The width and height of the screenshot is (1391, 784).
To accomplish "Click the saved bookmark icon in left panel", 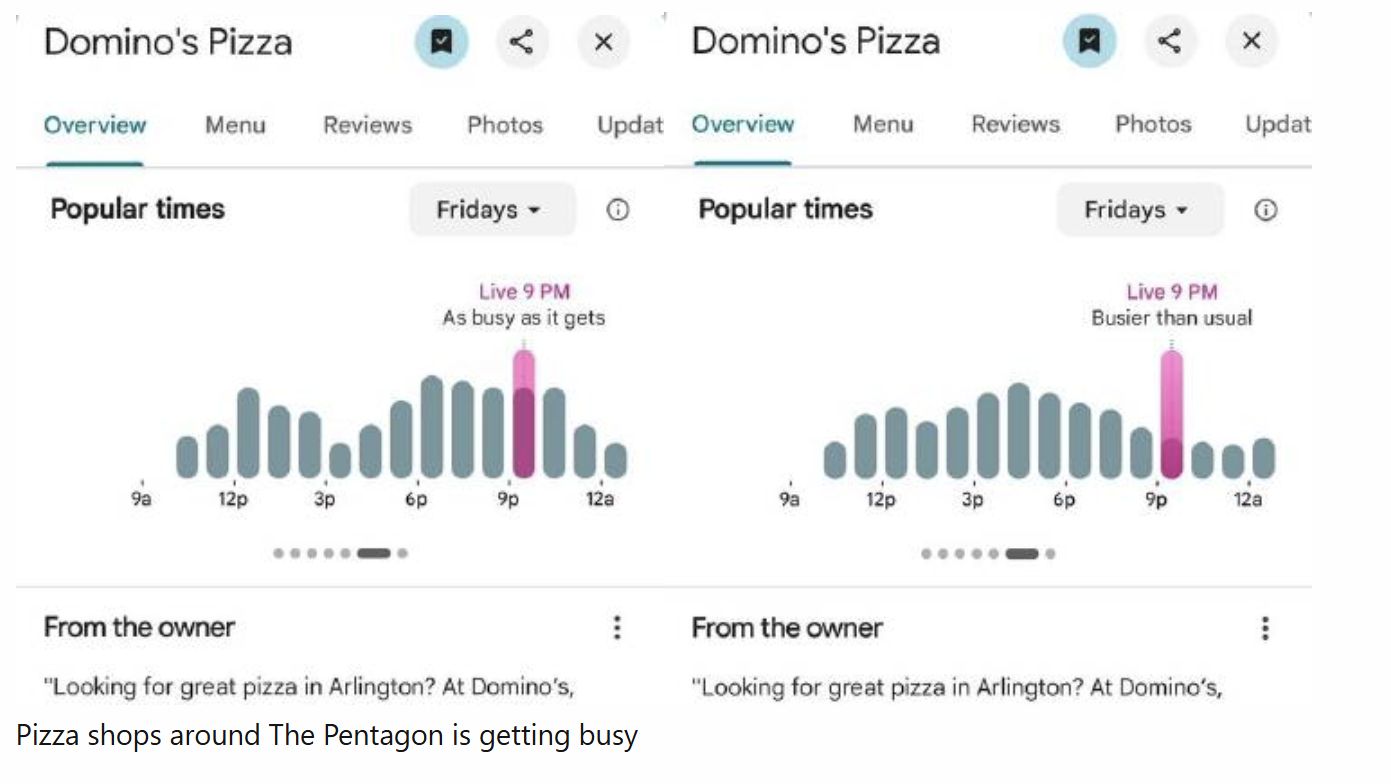I will tap(441, 42).
